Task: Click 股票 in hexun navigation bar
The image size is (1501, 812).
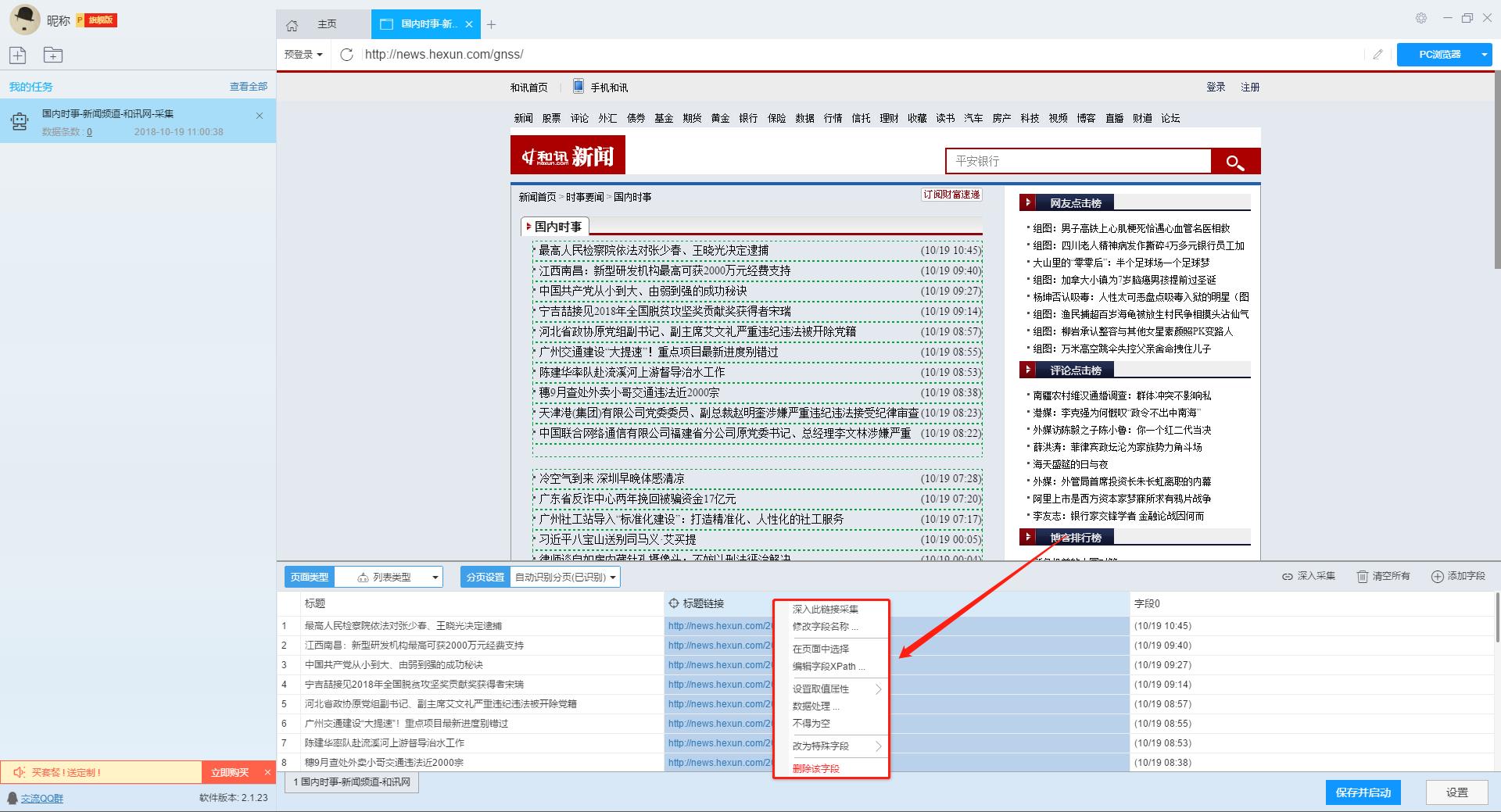Action: click(x=551, y=118)
